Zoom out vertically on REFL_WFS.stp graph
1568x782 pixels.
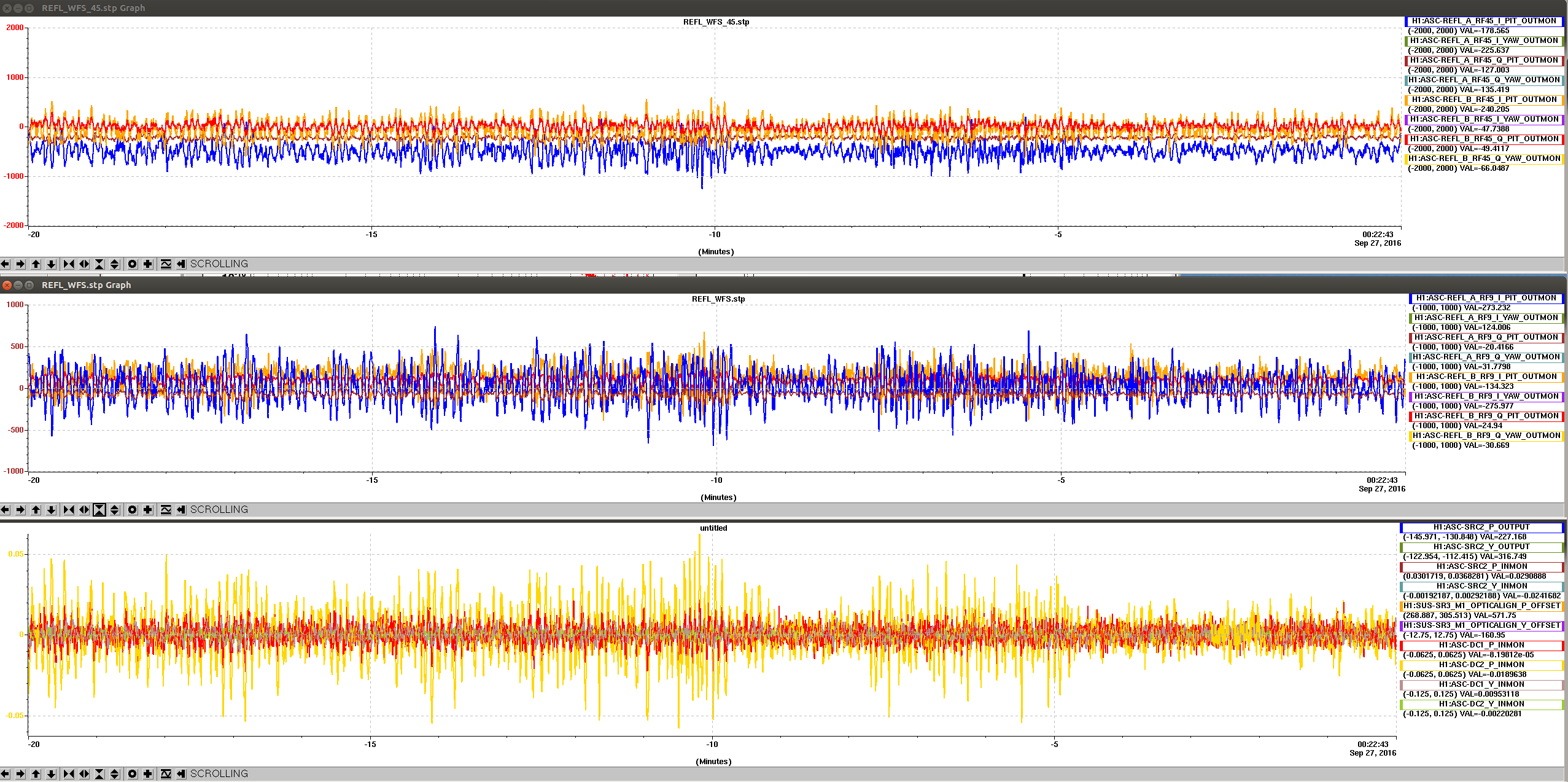[x=115, y=510]
